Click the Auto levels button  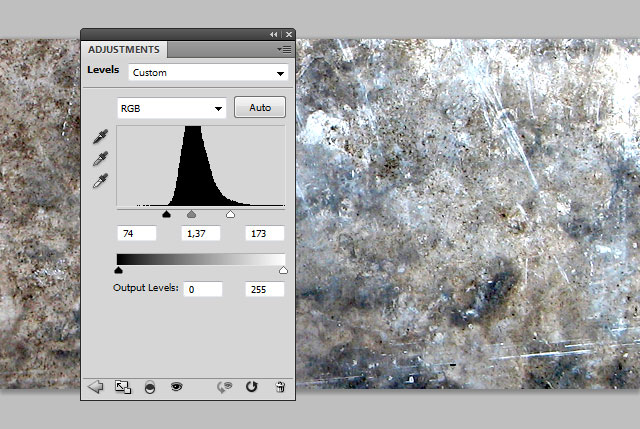click(x=260, y=107)
